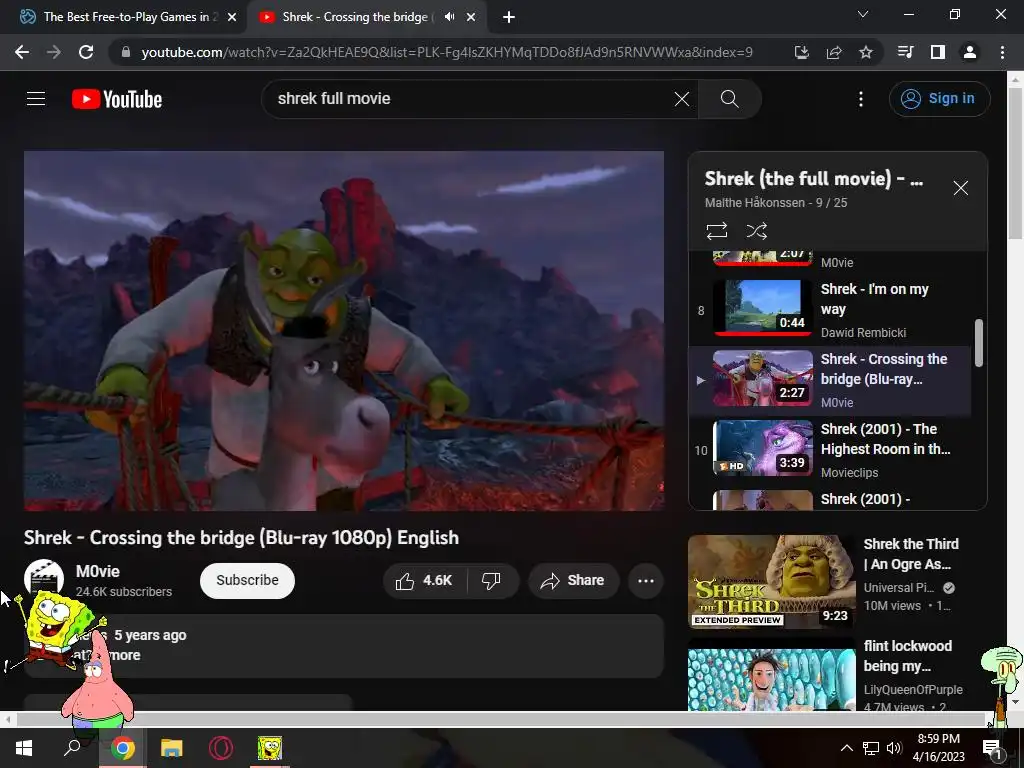Run the search with the magnifier button
This screenshot has width=1024, height=768.
(x=729, y=99)
